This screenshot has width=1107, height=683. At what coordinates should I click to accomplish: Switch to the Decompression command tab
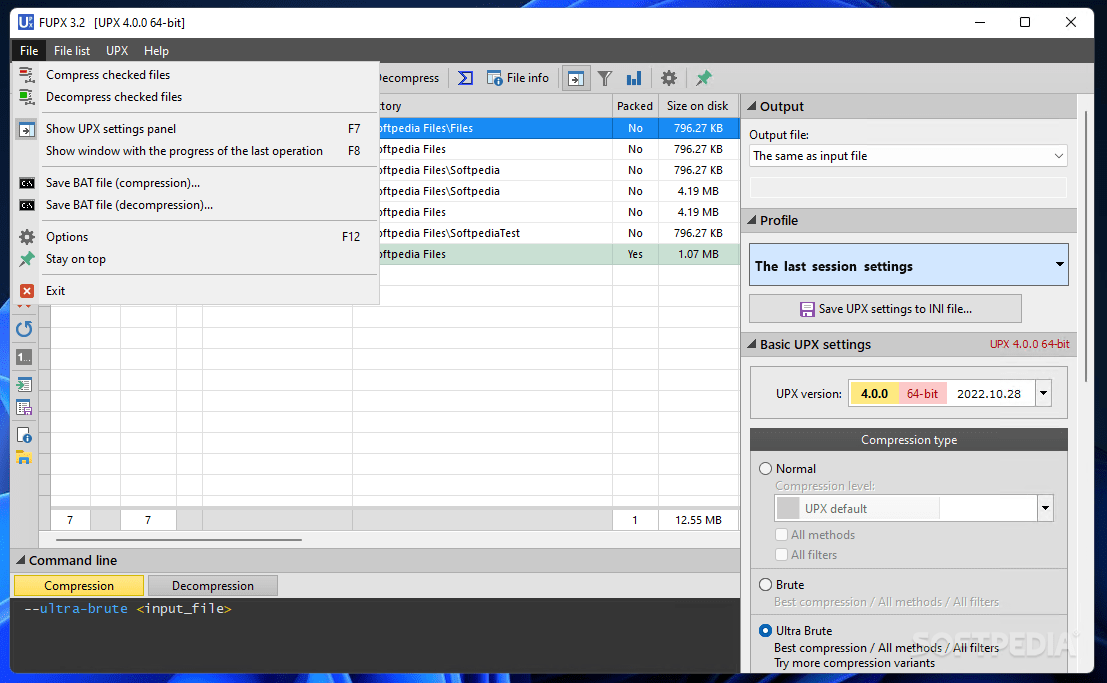click(x=213, y=586)
